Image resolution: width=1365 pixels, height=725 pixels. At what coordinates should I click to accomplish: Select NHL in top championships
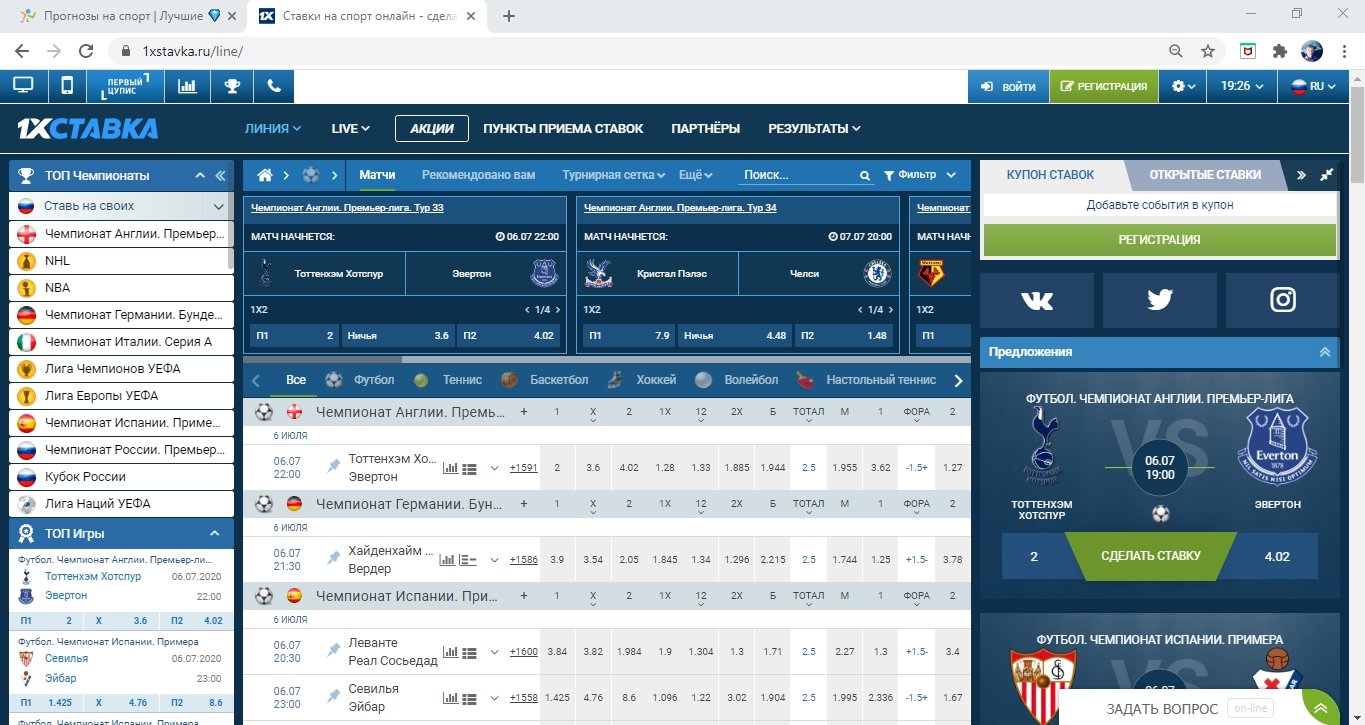(121, 261)
